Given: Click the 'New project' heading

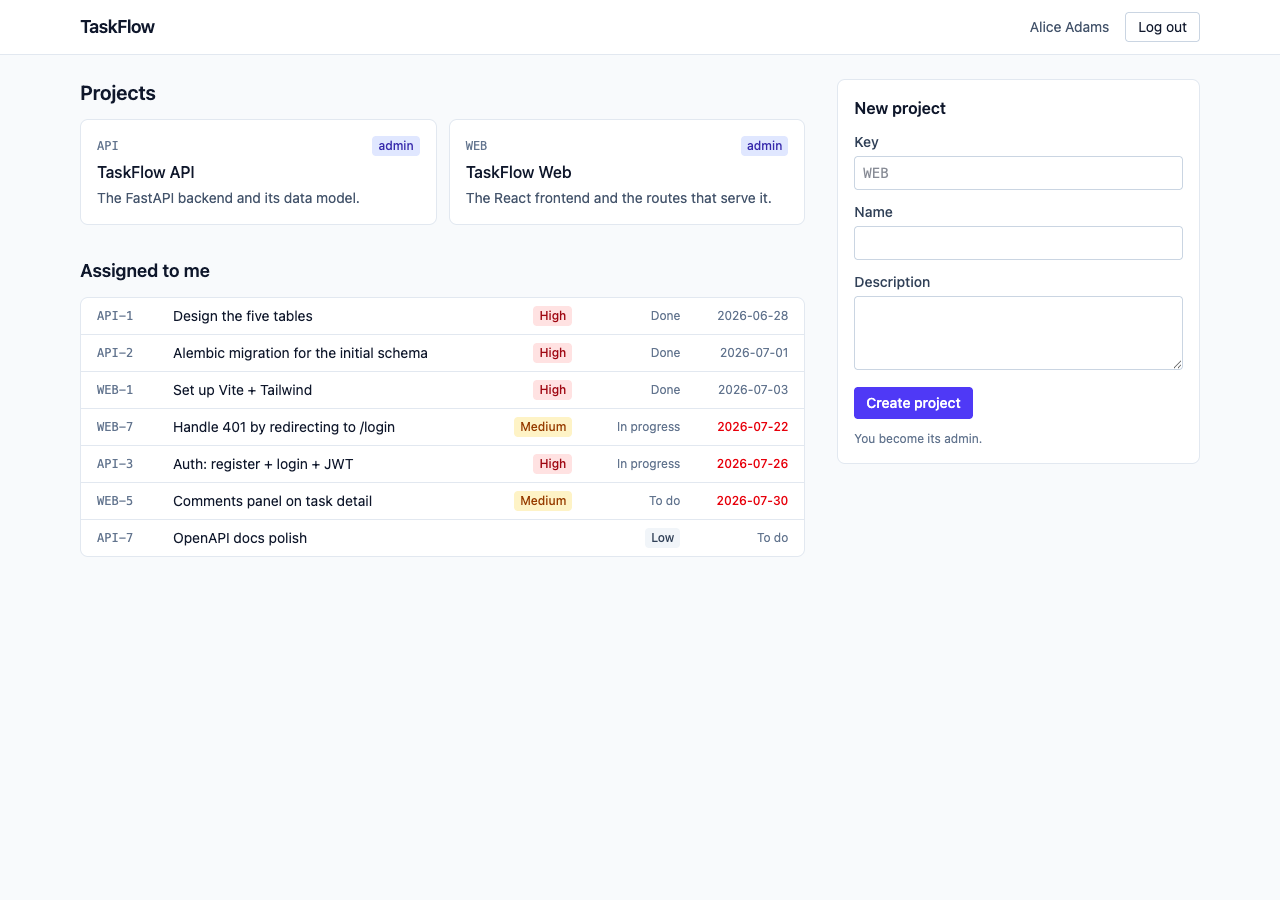Looking at the screenshot, I should point(900,108).
